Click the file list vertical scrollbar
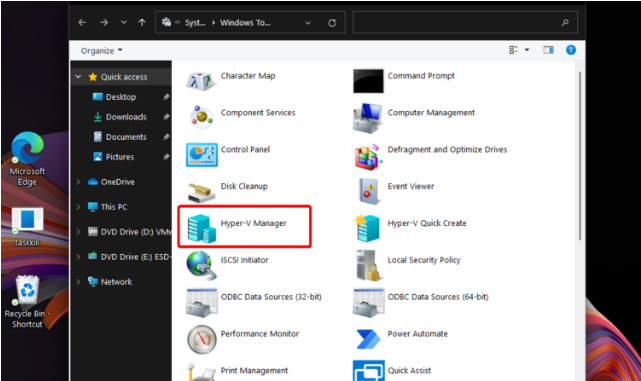This screenshot has width=641, height=381. click(x=580, y=155)
